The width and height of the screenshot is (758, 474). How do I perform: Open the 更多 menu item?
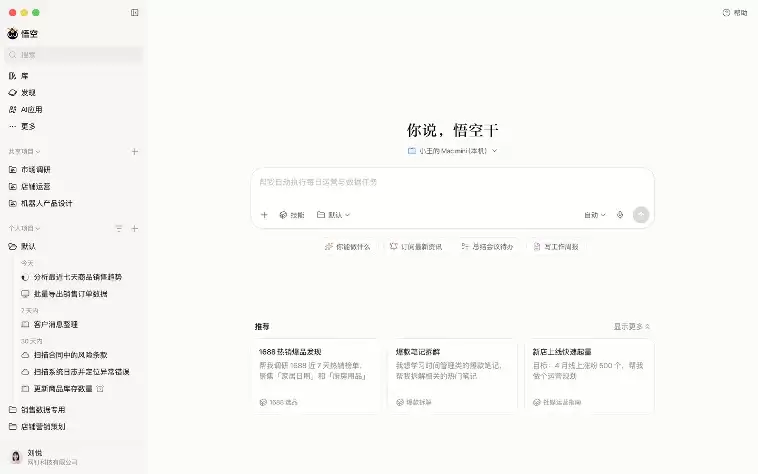(x=73, y=126)
